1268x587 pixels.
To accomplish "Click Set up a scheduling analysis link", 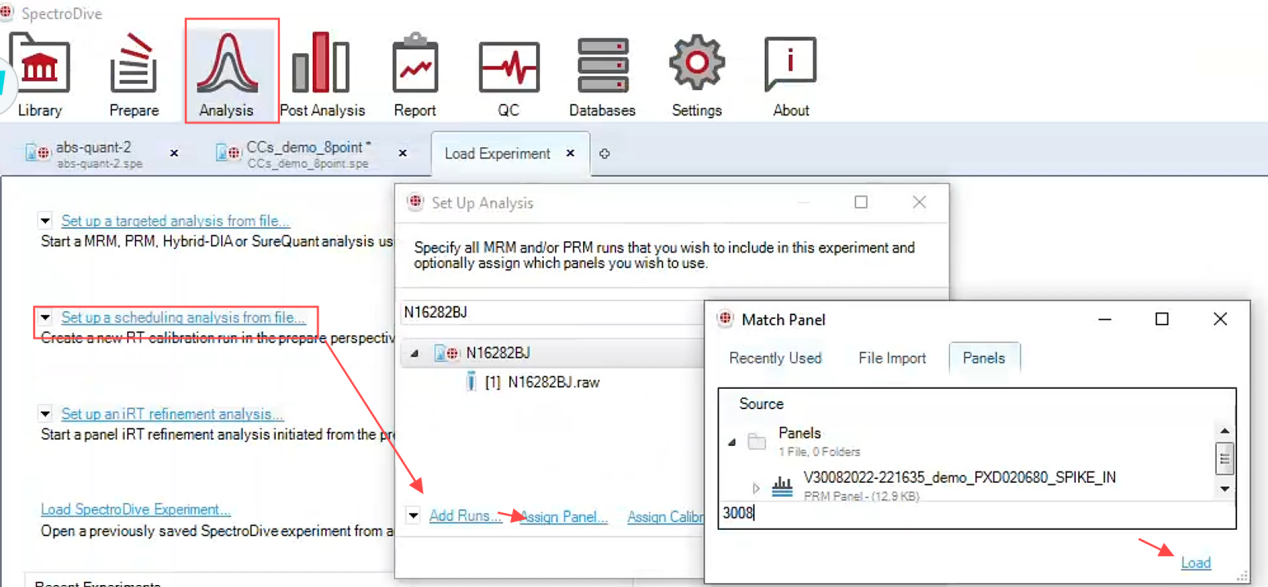I will pos(183,318).
